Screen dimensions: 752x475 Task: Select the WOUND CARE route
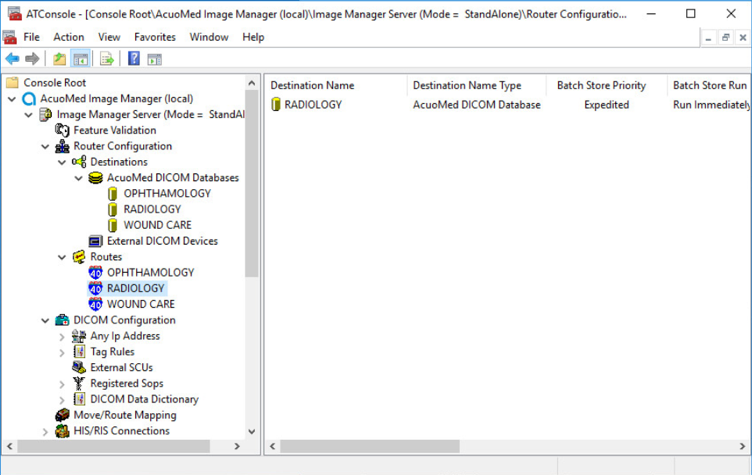pos(141,304)
